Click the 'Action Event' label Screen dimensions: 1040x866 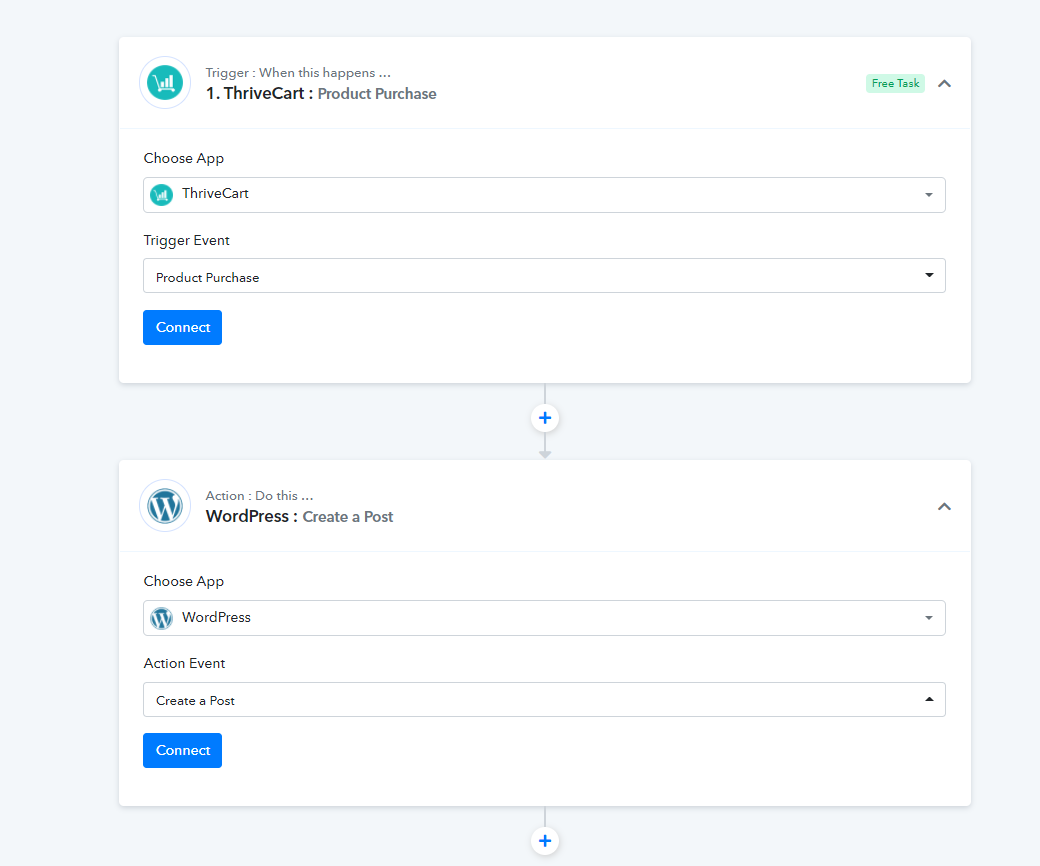pyautogui.click(x=184, y=663)
